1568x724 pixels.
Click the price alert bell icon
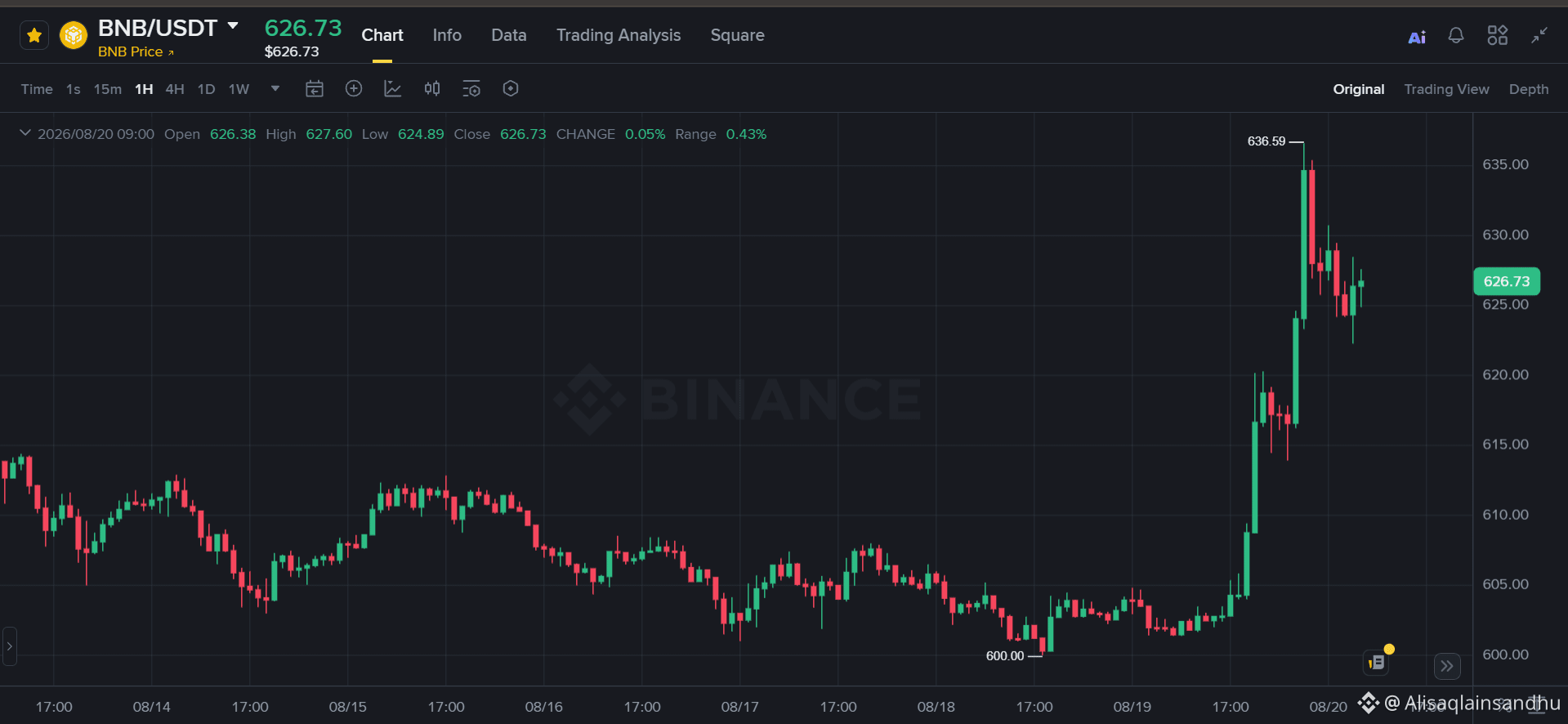tap(1456, 35)
